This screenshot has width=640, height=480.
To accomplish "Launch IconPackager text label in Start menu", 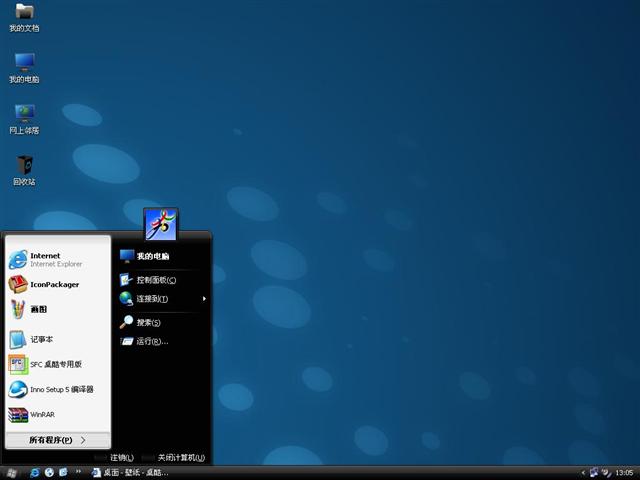I will pos(55,284).
